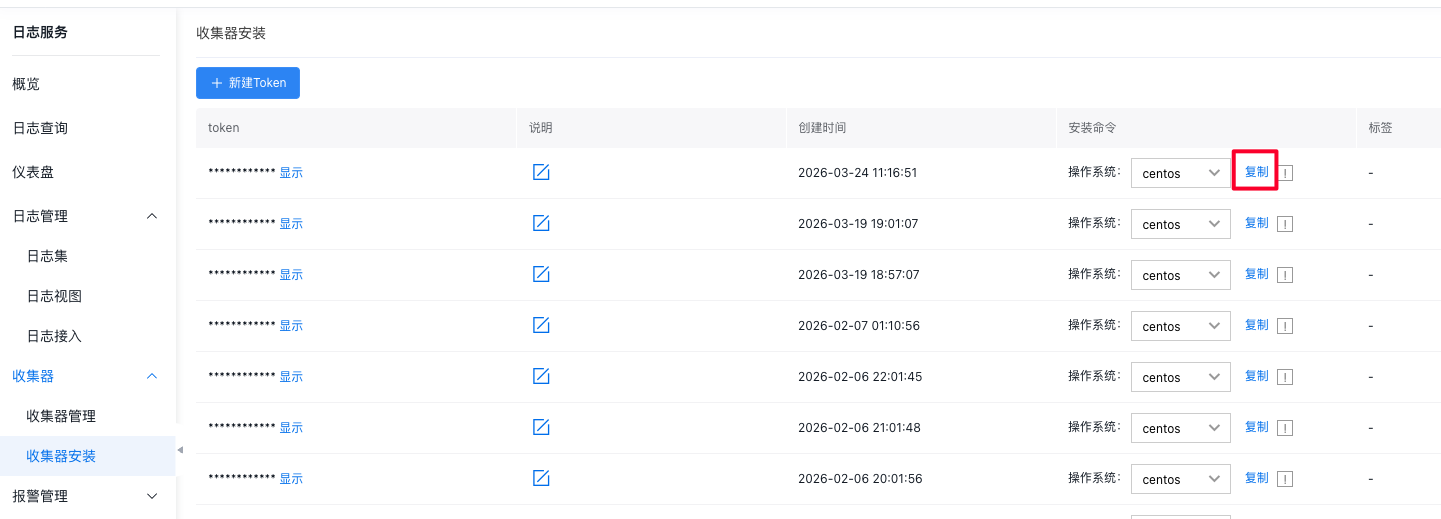Click edit description icon for 2026-03-24 11:16:51 token
This screenshot has width=1441, height=519.
(x=541, y=172)
